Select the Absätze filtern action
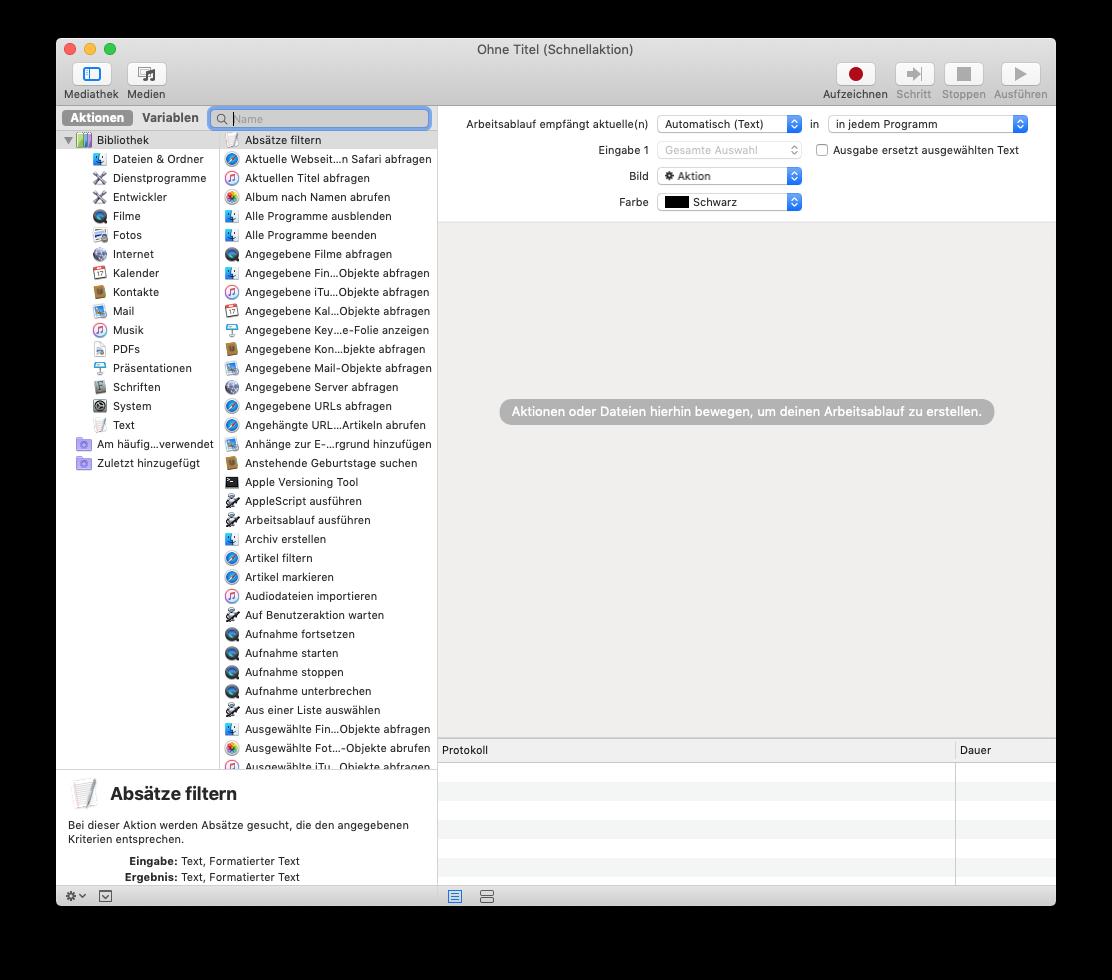Viewport: 1112px width, 980px height. [x=328, y=140]
